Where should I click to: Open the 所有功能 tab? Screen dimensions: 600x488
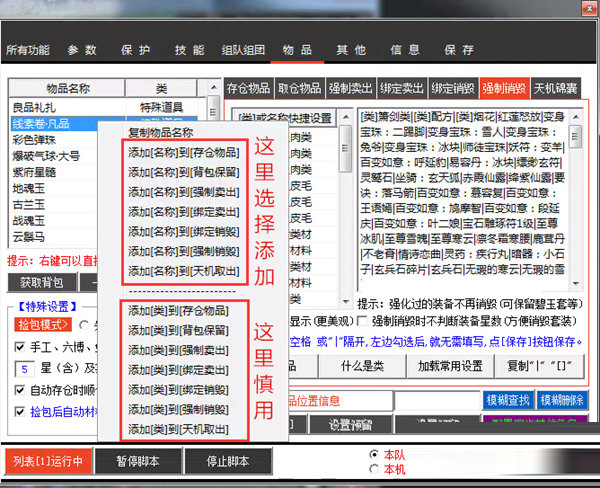pyautogui.click(x=28, y=50)
